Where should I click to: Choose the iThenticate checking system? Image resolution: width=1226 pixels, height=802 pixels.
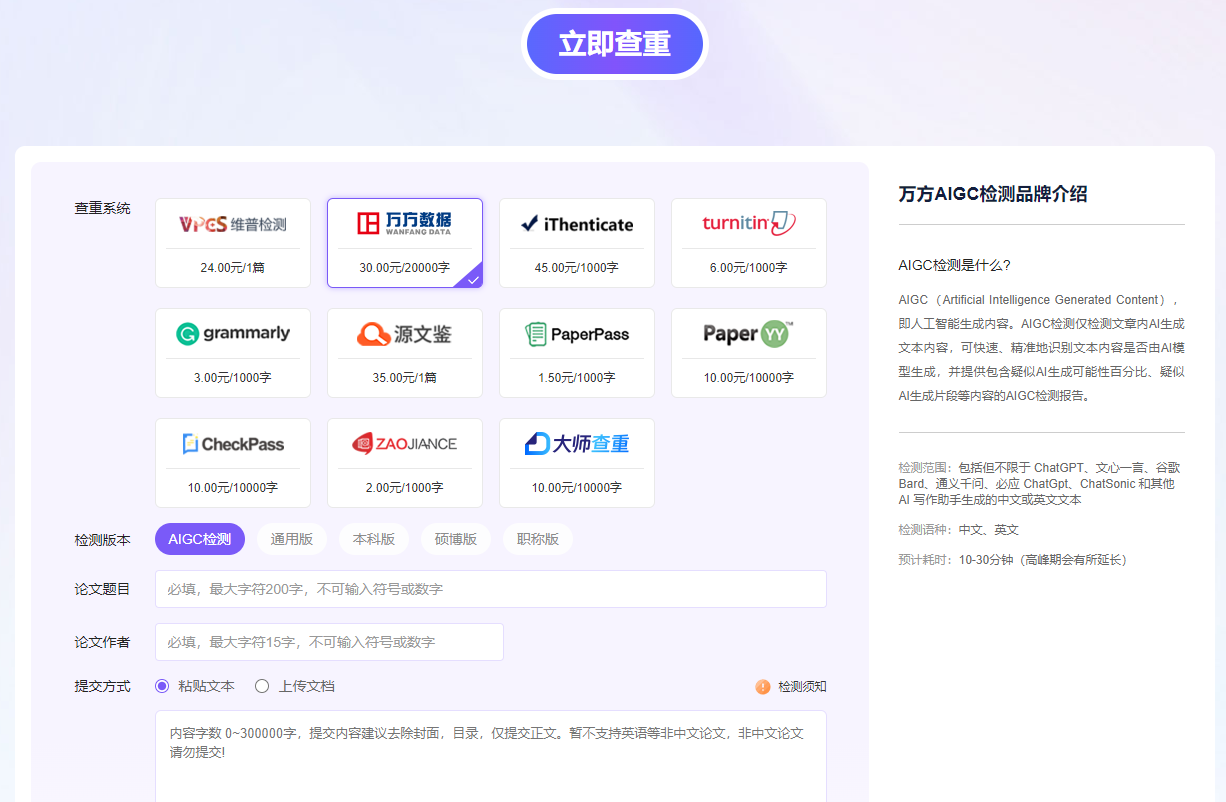[577, 243]
